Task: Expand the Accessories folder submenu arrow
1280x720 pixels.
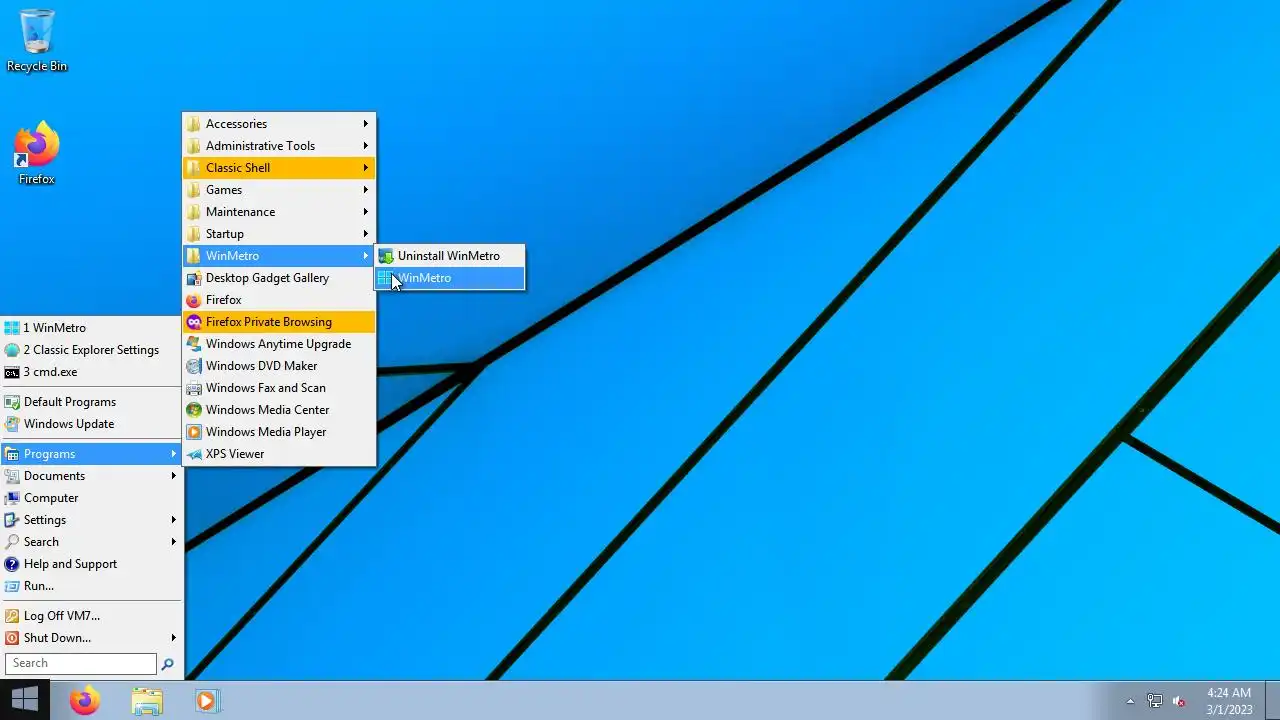Action: point(366,124)
